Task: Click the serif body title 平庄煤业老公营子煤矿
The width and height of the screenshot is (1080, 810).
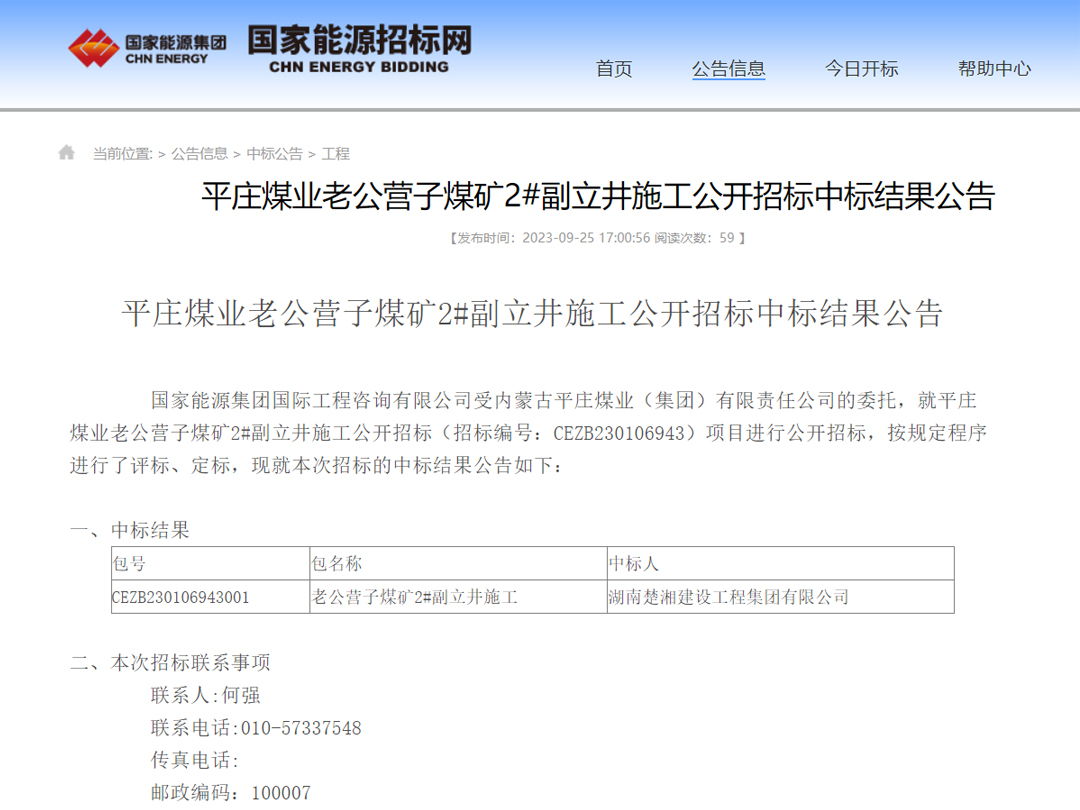Action: 532,313
